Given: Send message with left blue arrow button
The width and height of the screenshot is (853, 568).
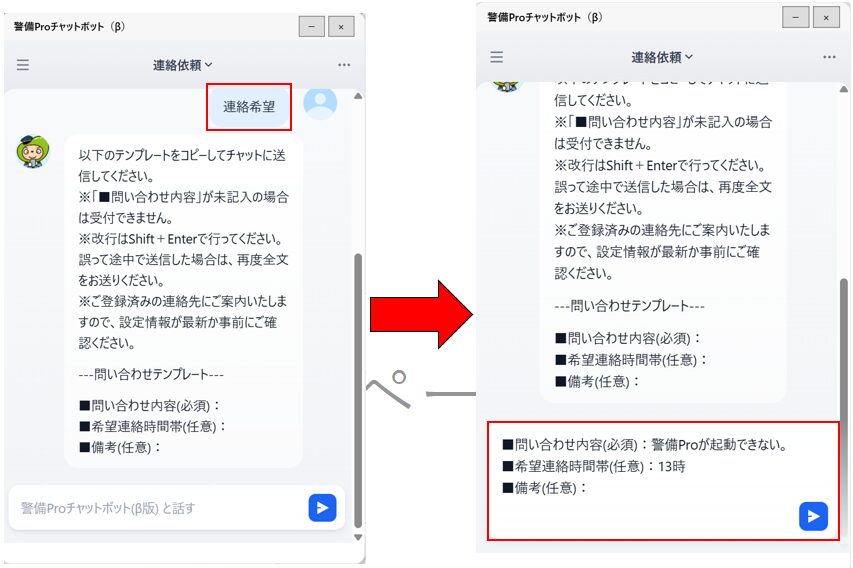Looking at the screenshot, I should (x=323, y=508).
